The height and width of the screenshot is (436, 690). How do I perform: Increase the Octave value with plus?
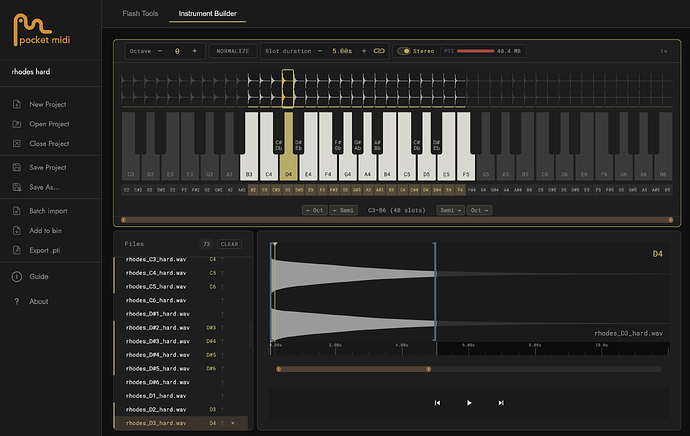coord(195,51)
